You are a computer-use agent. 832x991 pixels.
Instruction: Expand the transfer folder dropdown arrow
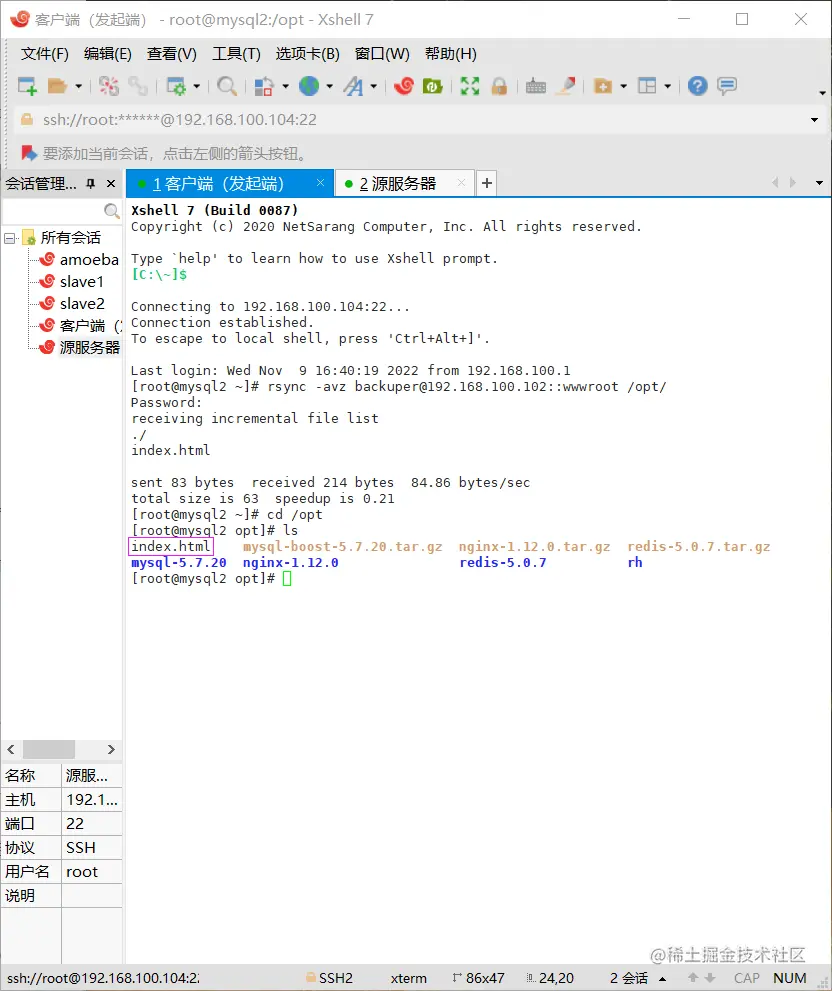623,86
